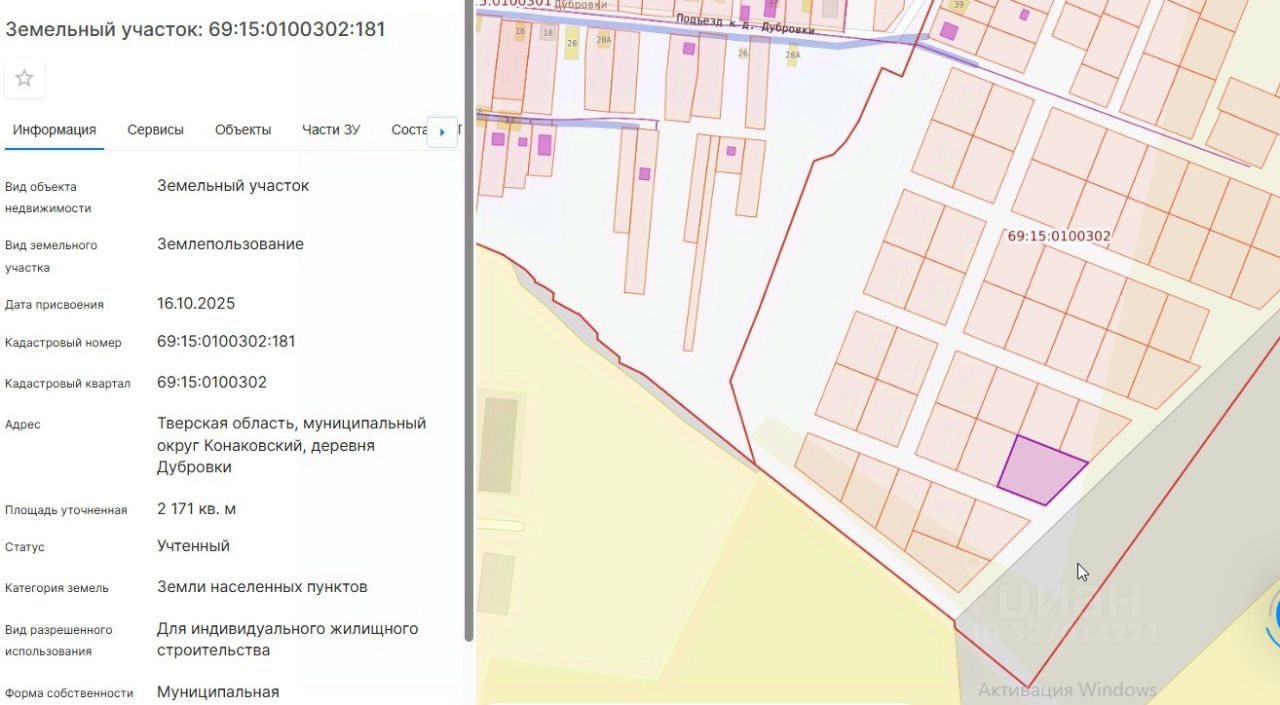Click the cadastral number value 69:15:0100302:181
The image size is (1280, 705).
tap(226, 341)
